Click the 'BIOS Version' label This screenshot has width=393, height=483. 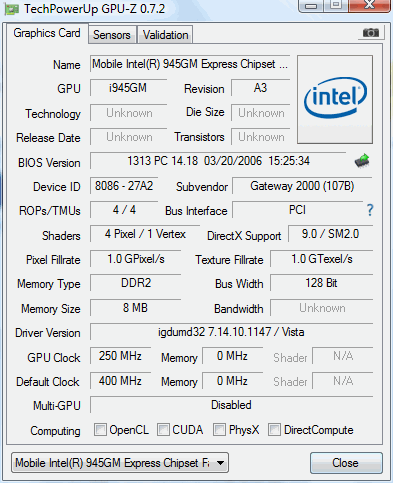click(x=49, y=163)
